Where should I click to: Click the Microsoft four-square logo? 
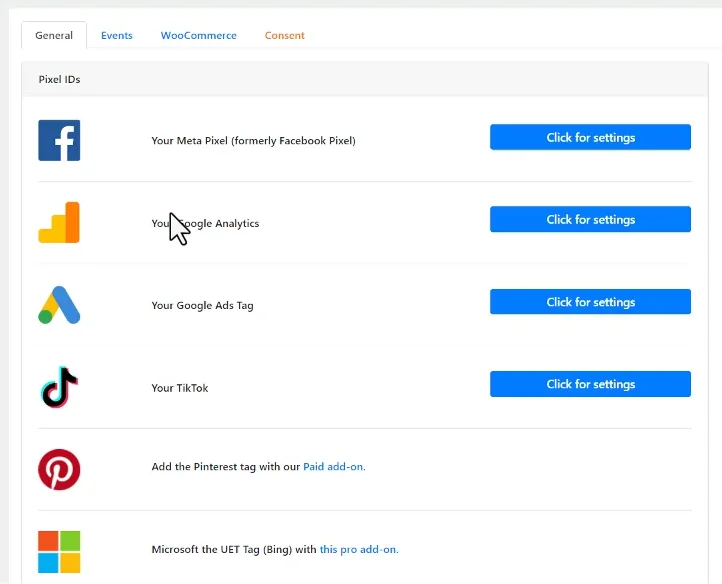[59, 552]
